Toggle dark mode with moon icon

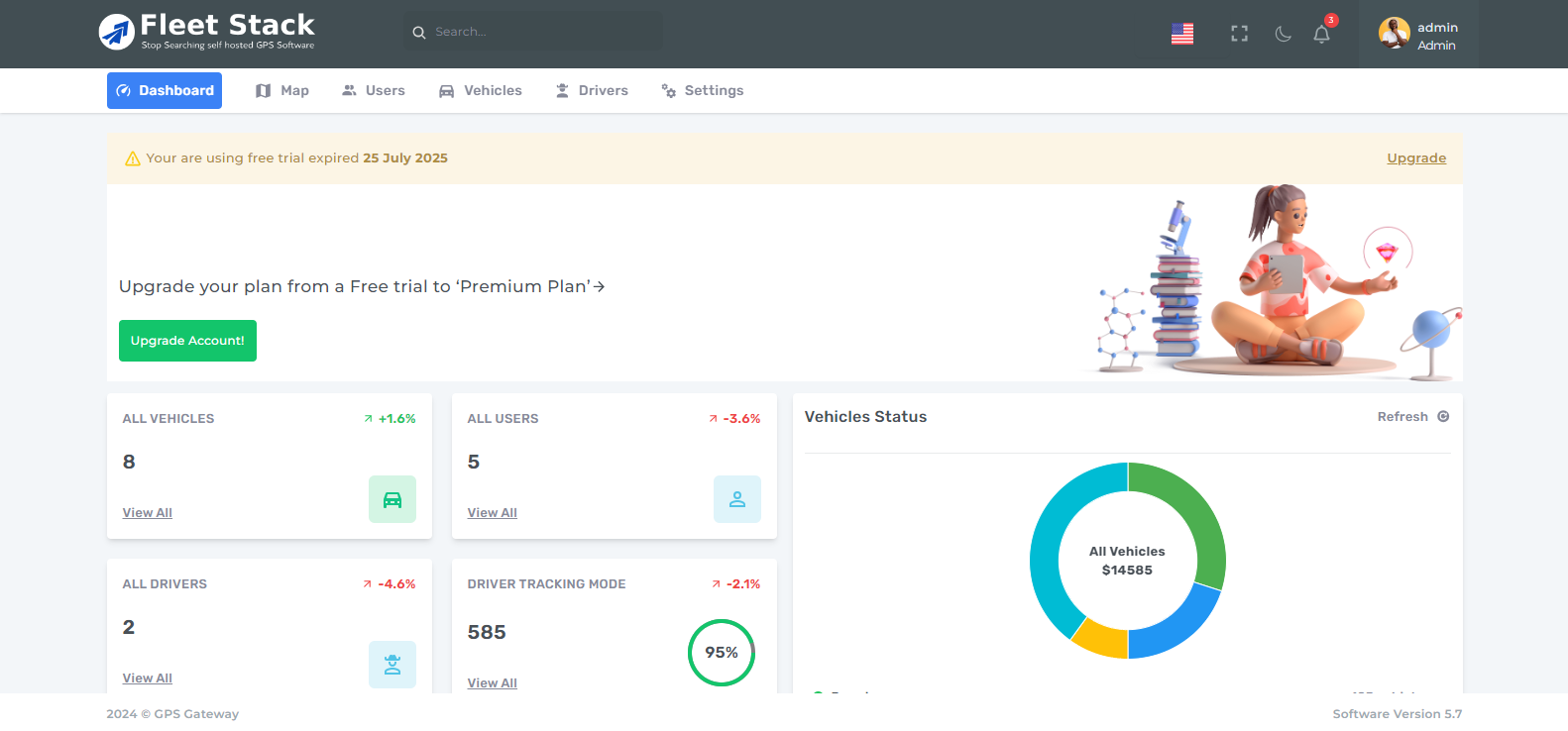coord(1283,34)
